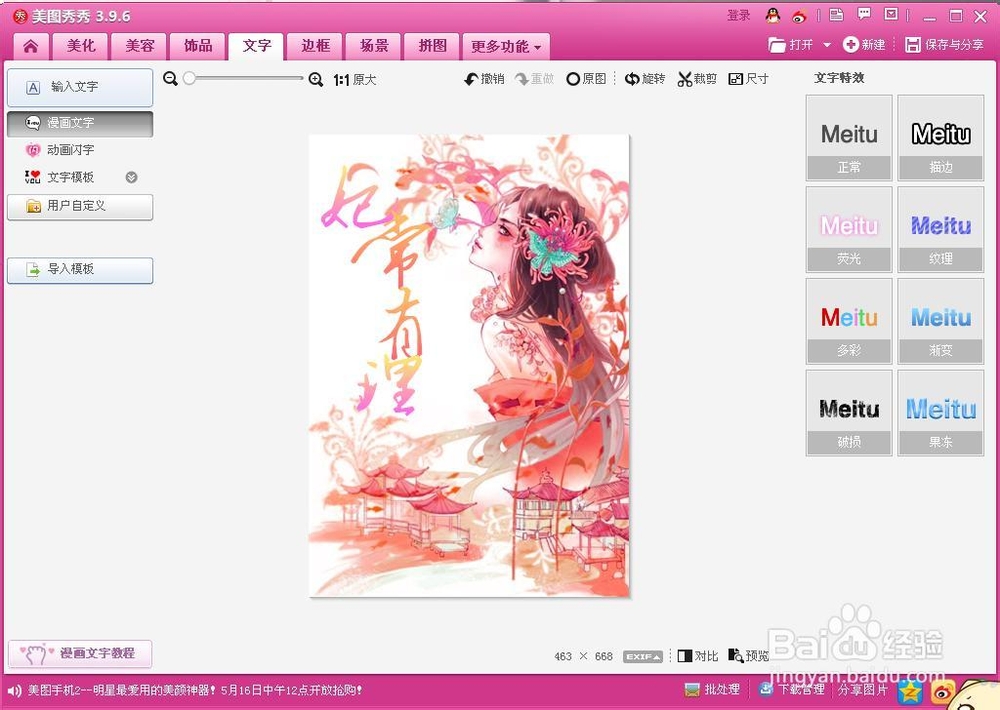The height and width of the screenshot is (710, 1000).
Task: Open the home tab icon
Action: (31, 47)
